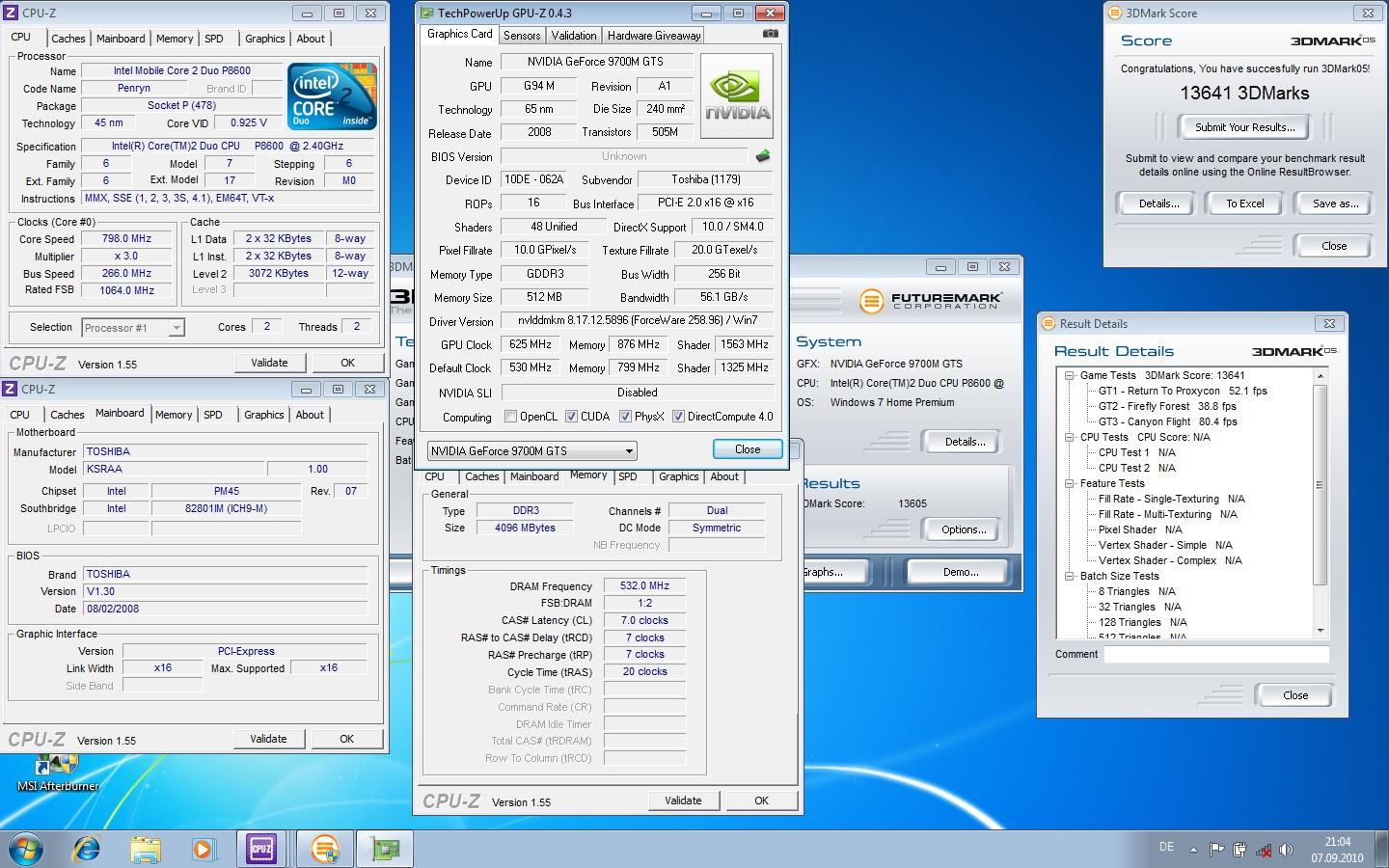Click Options... in the 3DMark05 main window
The image size is (1389, 868).
tap(964, 529)
